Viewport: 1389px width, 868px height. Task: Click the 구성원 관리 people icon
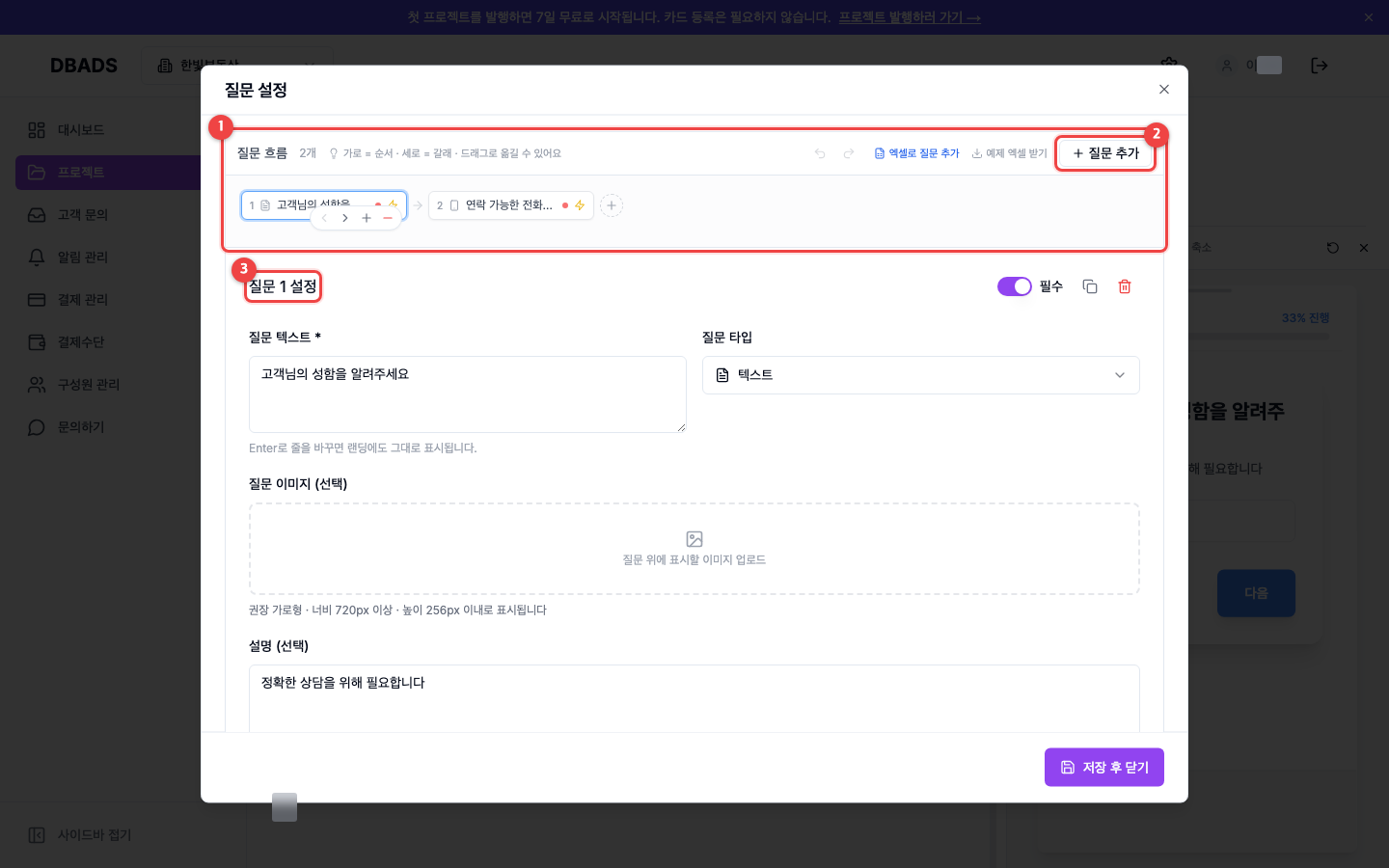pos(37,385)
